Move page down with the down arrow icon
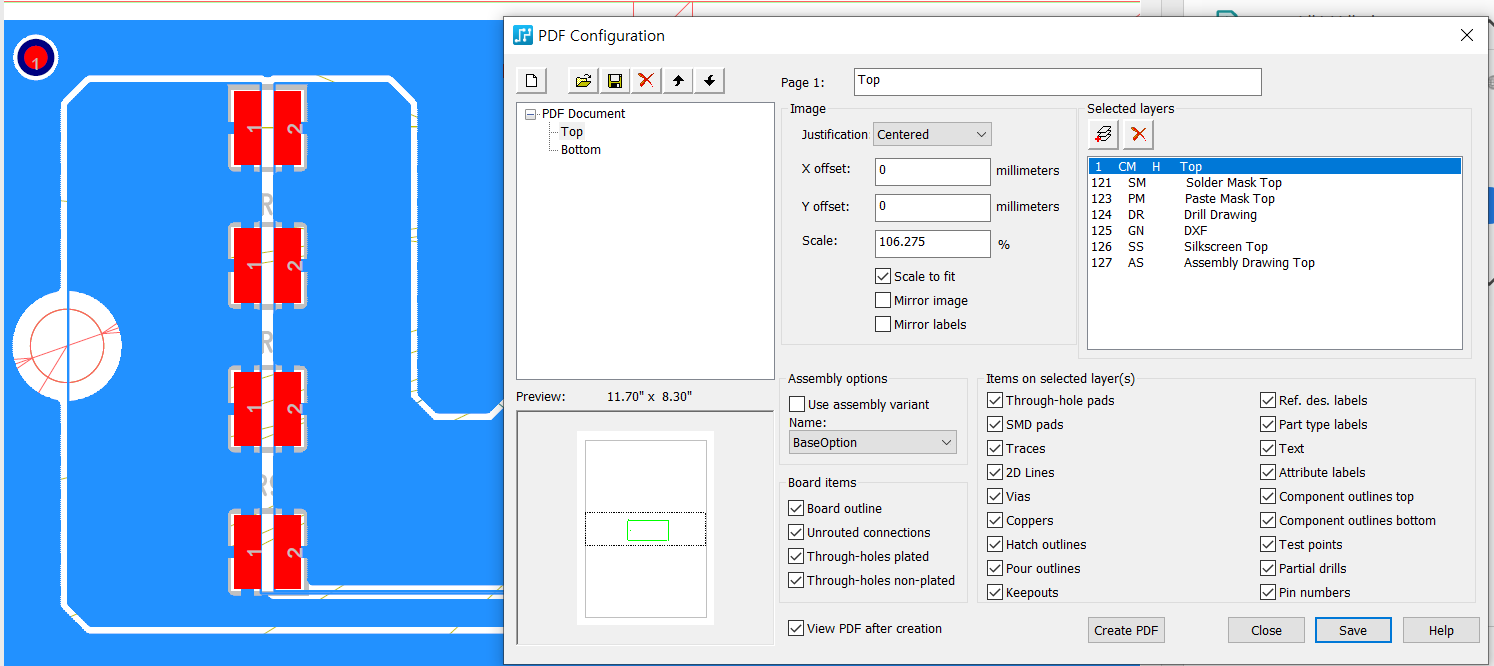 coord(709,81)
